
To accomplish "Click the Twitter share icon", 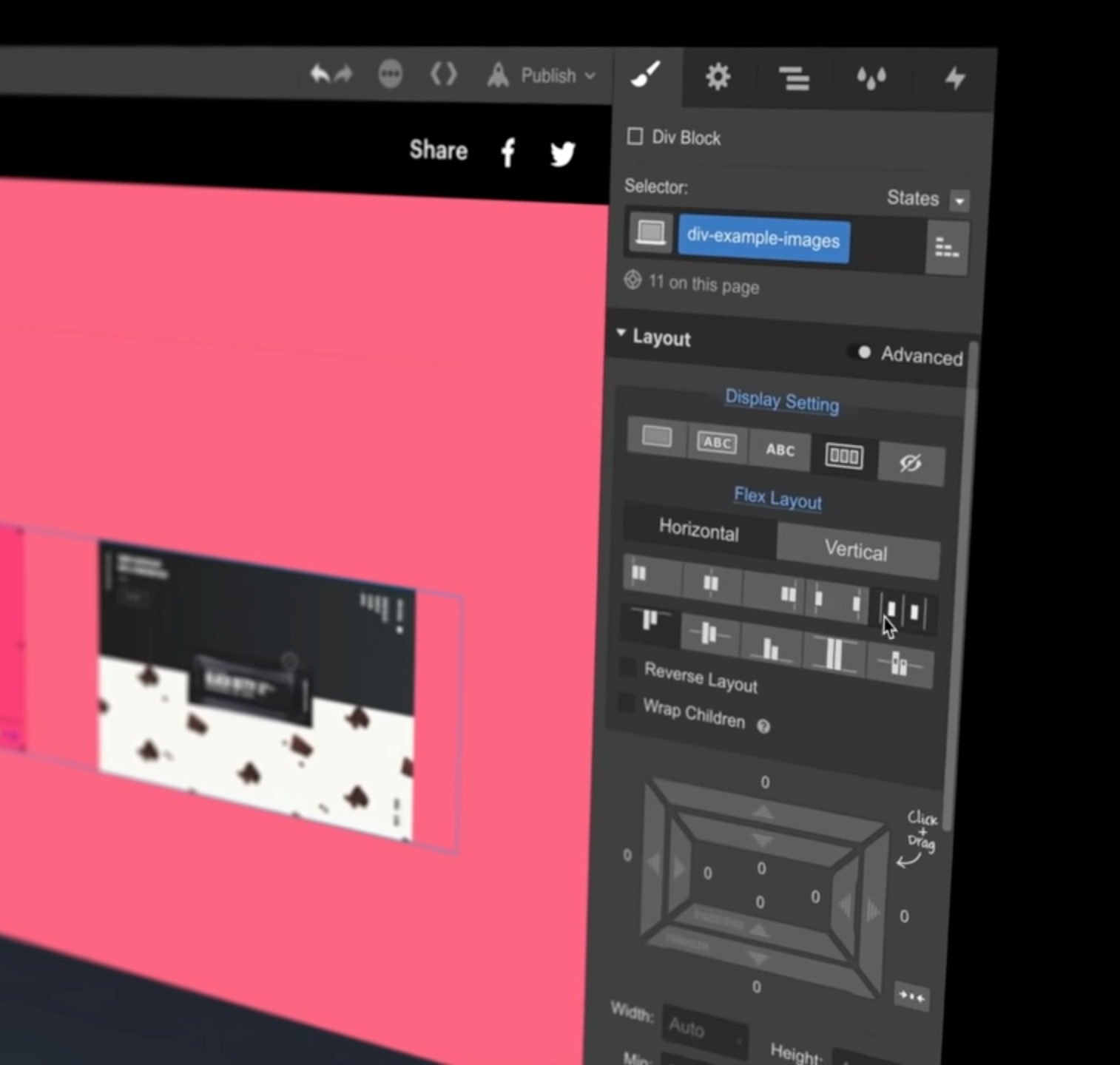I will (x=563, y=154).
